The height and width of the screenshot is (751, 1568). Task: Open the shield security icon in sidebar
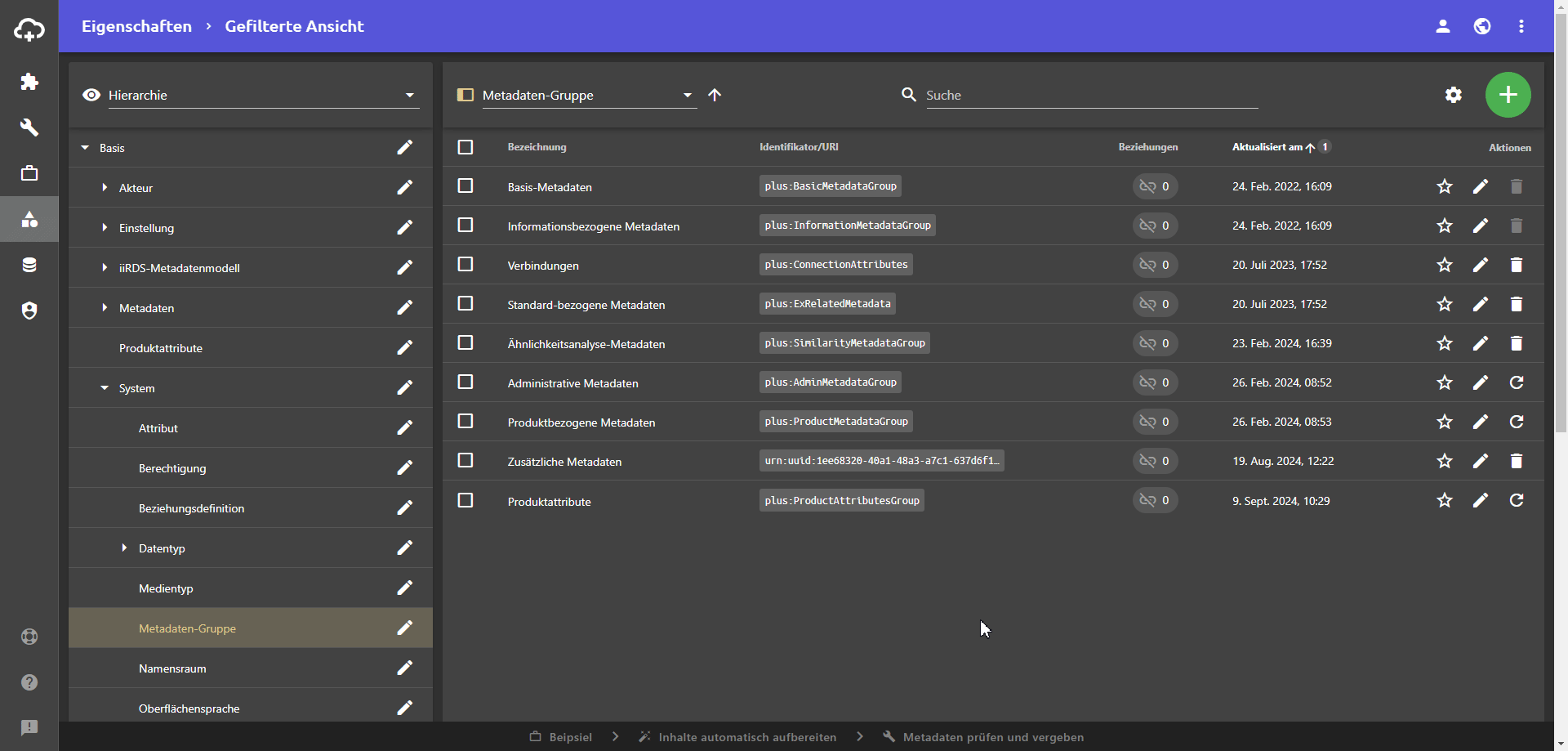(29, 311)
